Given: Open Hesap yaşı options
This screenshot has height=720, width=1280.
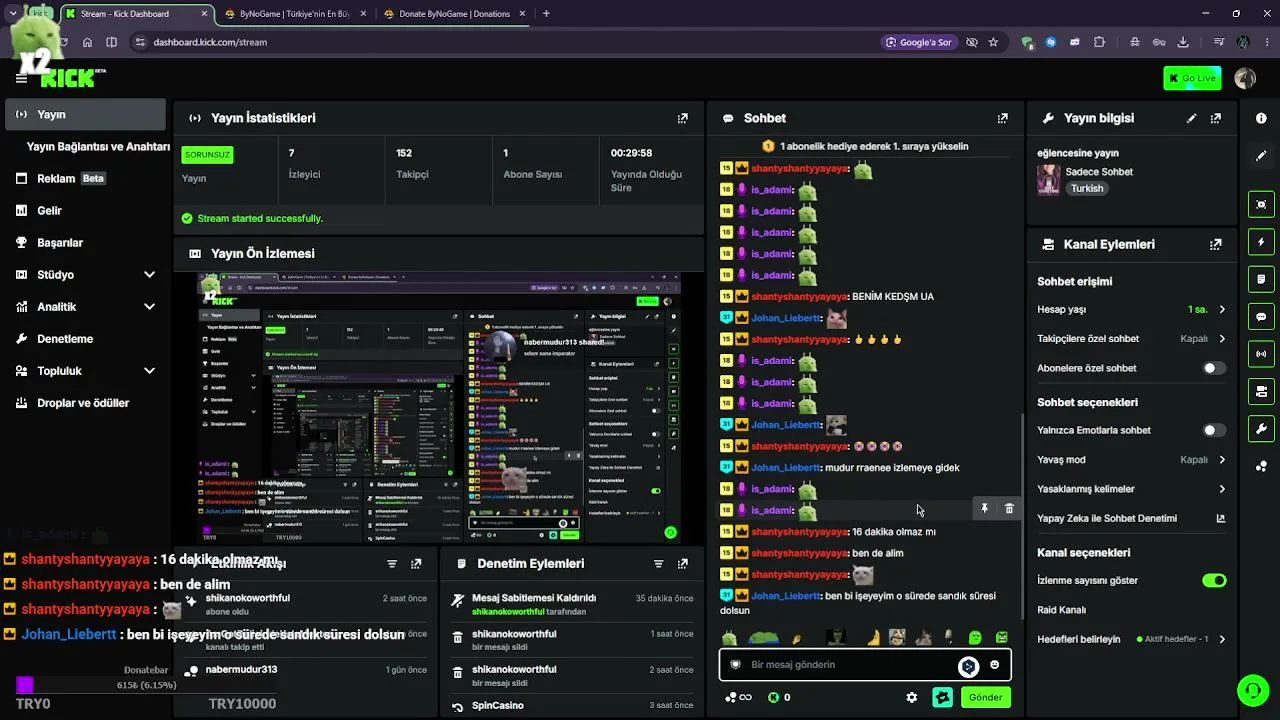Looking at the screenshot, I should tap(1132, 310).
